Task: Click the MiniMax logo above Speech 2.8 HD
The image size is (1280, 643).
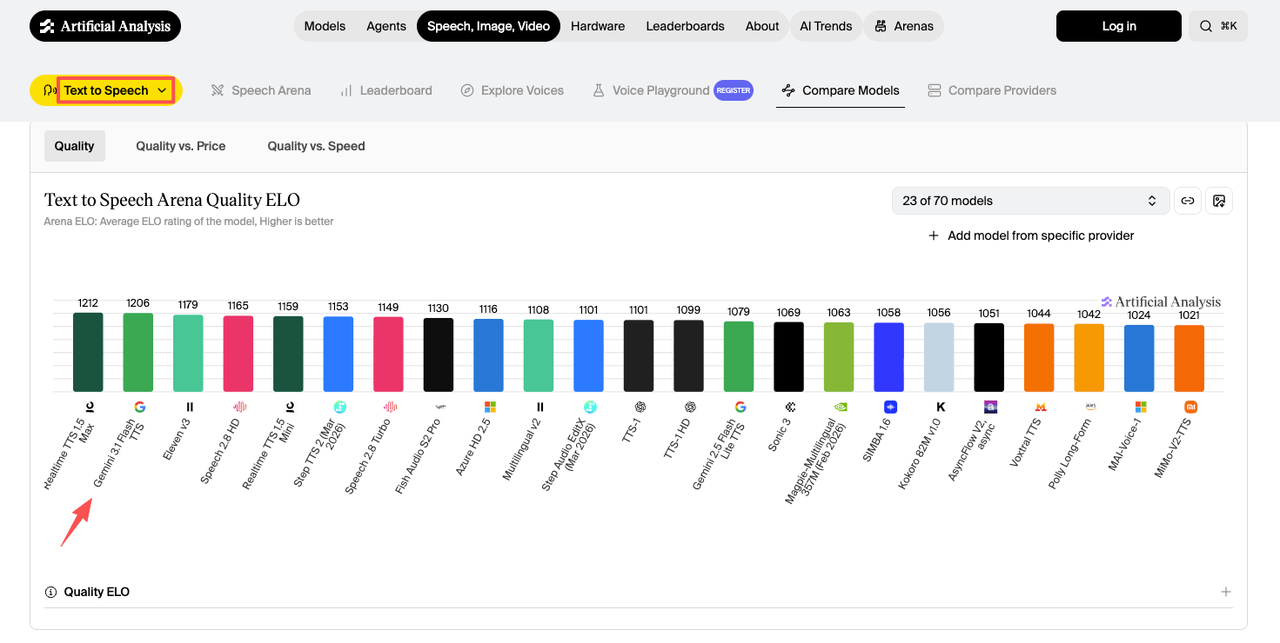Action: point(239,407)
